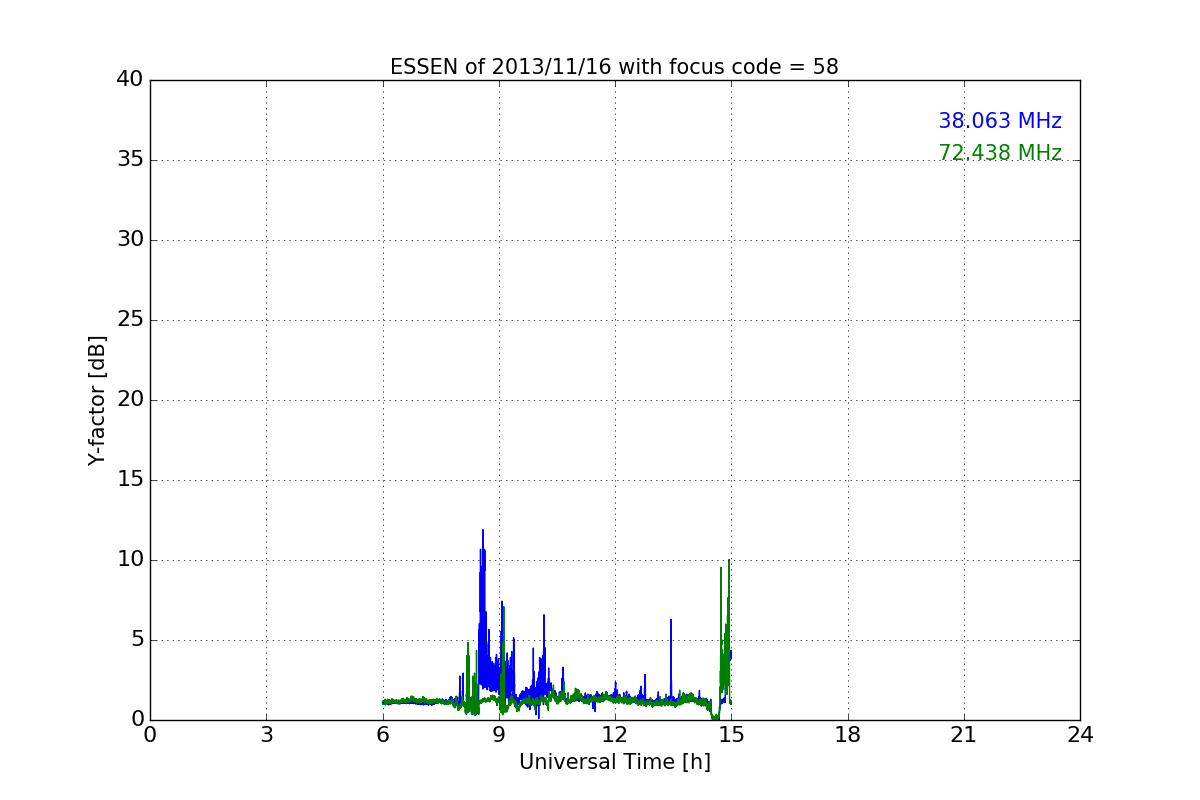Click x-axis tick label 18
Screen dimensions: 1200x800
pyautogui.click(x=848, y=735)
